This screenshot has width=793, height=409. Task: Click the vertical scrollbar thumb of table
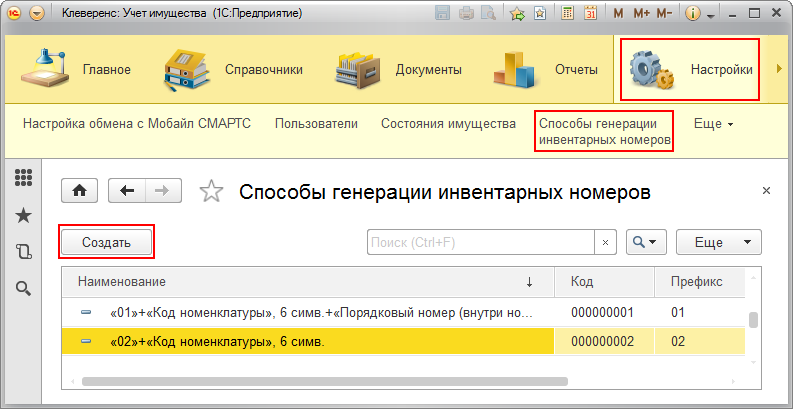coord(754,320)
